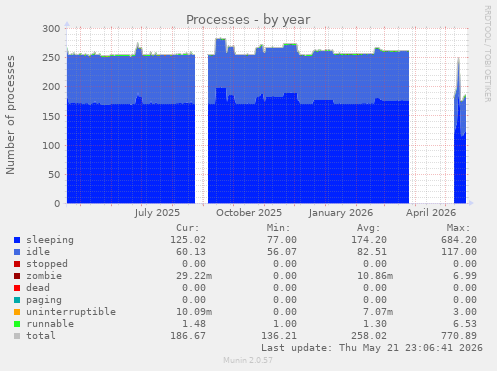Click zombie maximum value 6.99

coord(465,276)
